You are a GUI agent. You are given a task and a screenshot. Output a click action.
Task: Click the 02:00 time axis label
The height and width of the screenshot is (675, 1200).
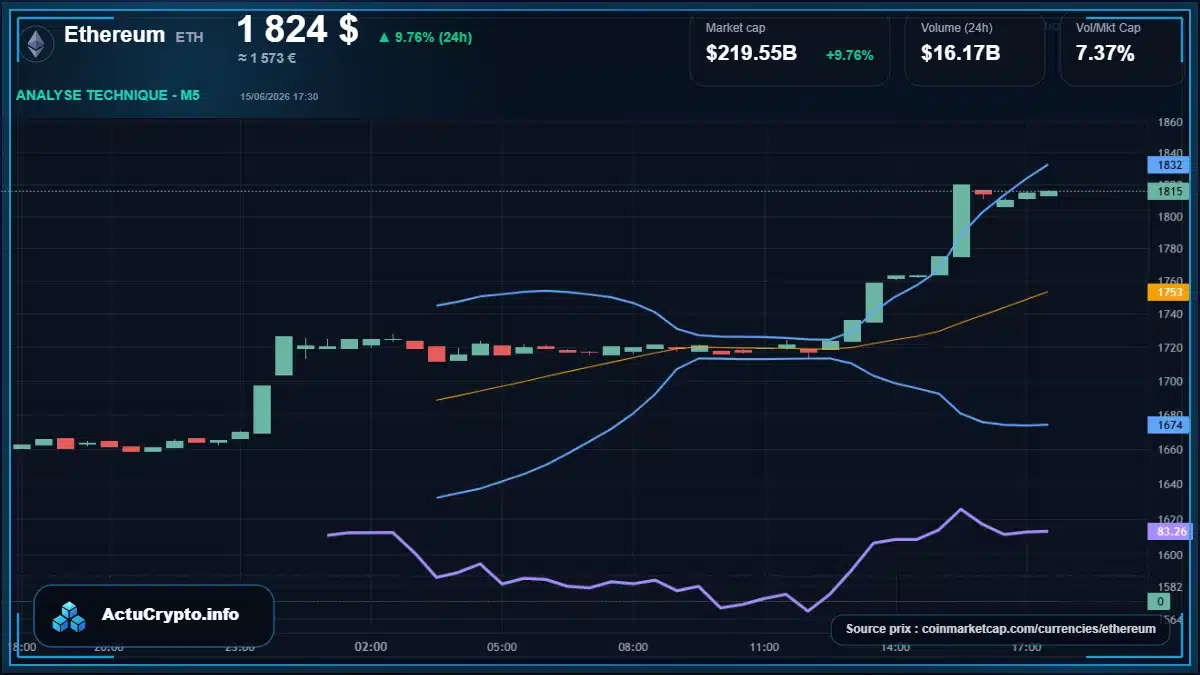[371, 647]
